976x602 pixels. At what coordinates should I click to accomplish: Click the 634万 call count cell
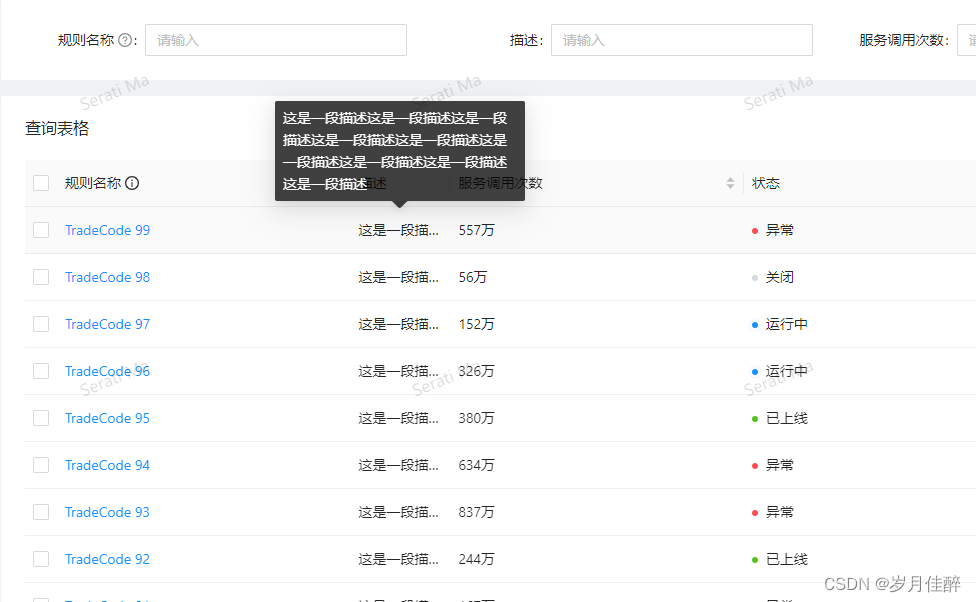(477, 465)
